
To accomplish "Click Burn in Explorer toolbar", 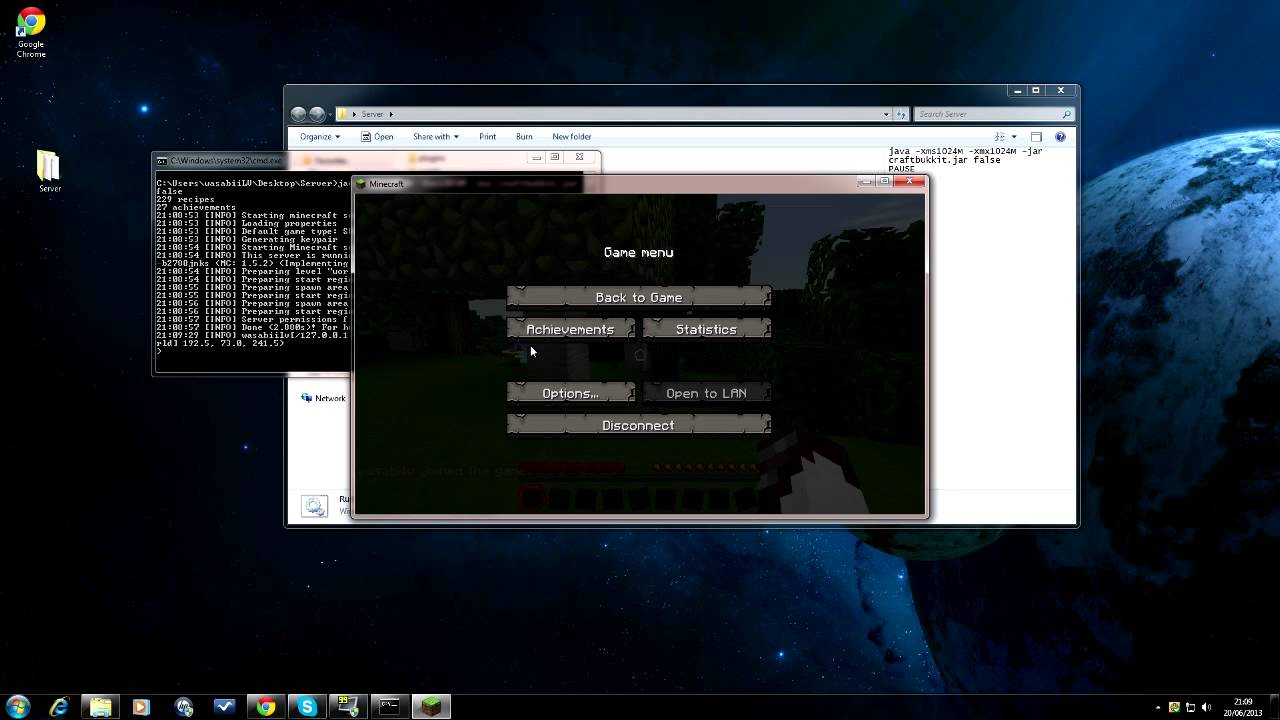I will pos(524,136).
